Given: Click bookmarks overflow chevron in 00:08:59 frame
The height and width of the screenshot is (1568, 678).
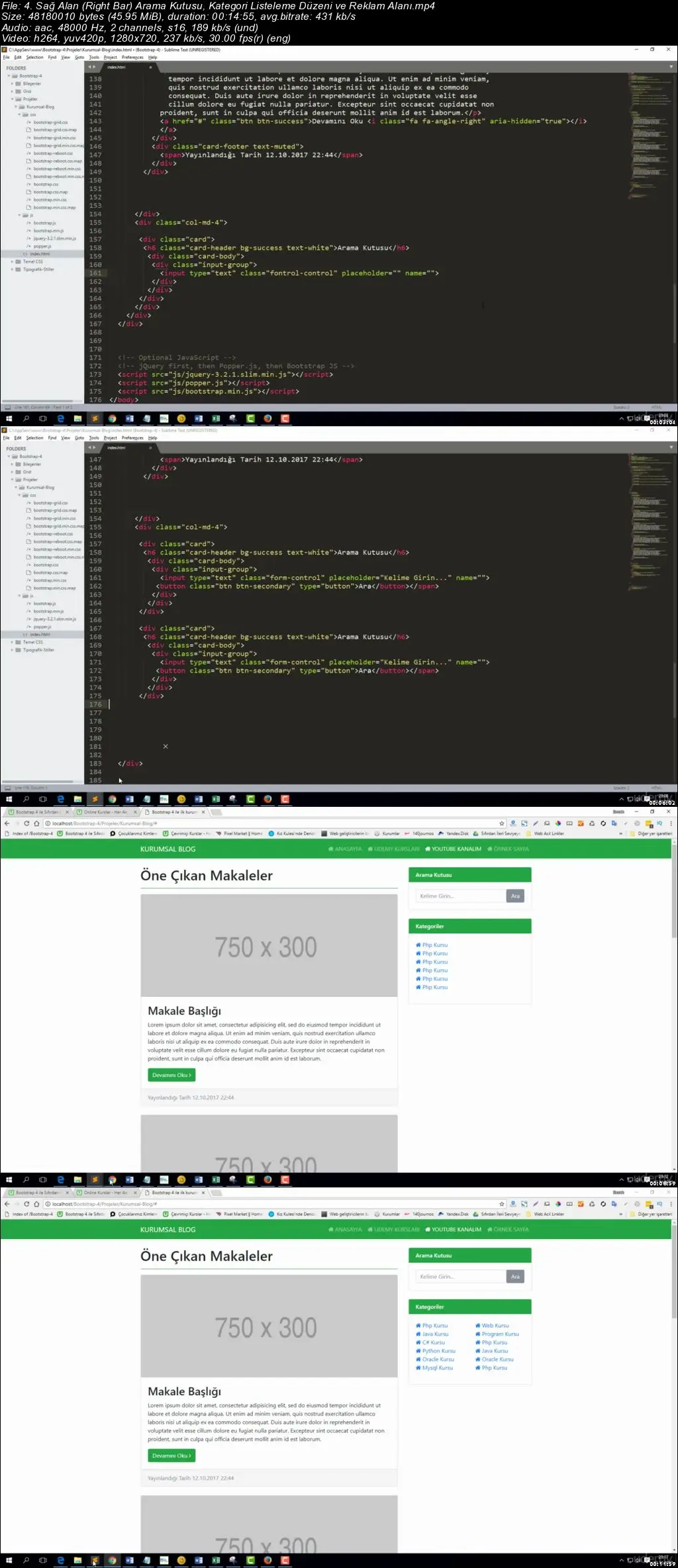Looking at the screenshot, I should coord(620,833).
